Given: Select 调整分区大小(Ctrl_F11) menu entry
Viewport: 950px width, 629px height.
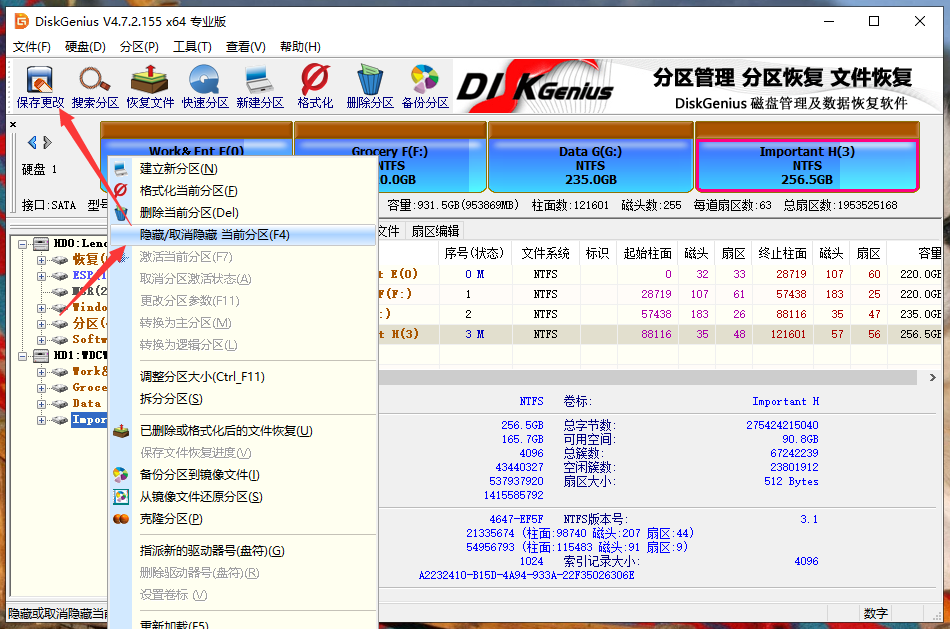Looking at the screenshot, I should 243,377.
